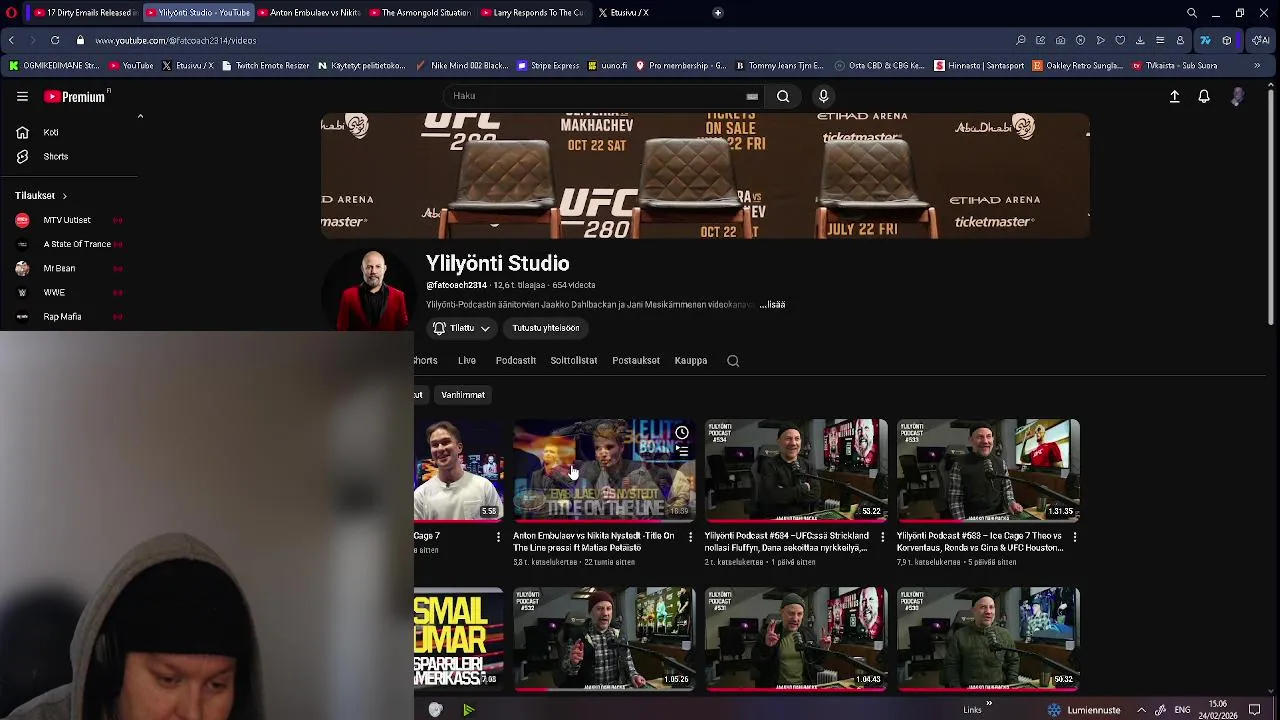
Task: Play Ylilyönti Podcast #533 thumbnail
Action: [x=988, y=470]
